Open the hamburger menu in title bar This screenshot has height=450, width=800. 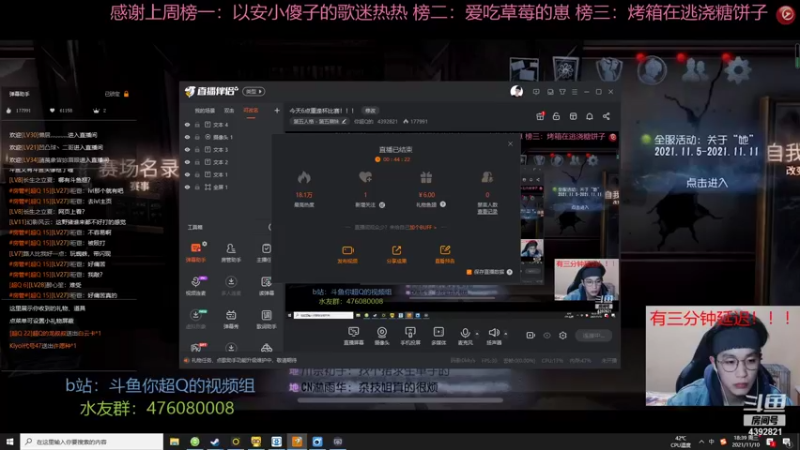point(574,92)
